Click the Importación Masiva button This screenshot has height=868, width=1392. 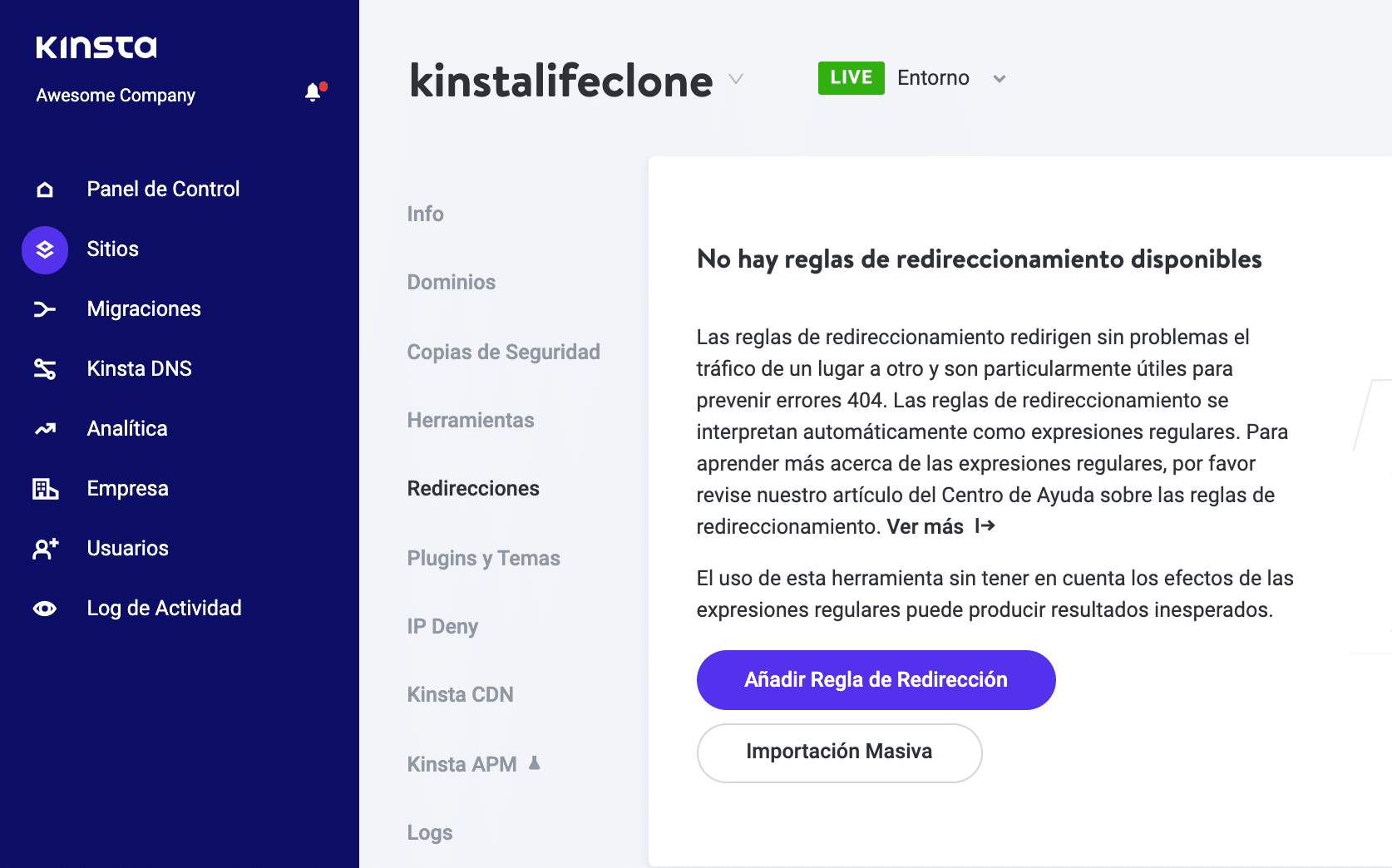pos(839,752)
